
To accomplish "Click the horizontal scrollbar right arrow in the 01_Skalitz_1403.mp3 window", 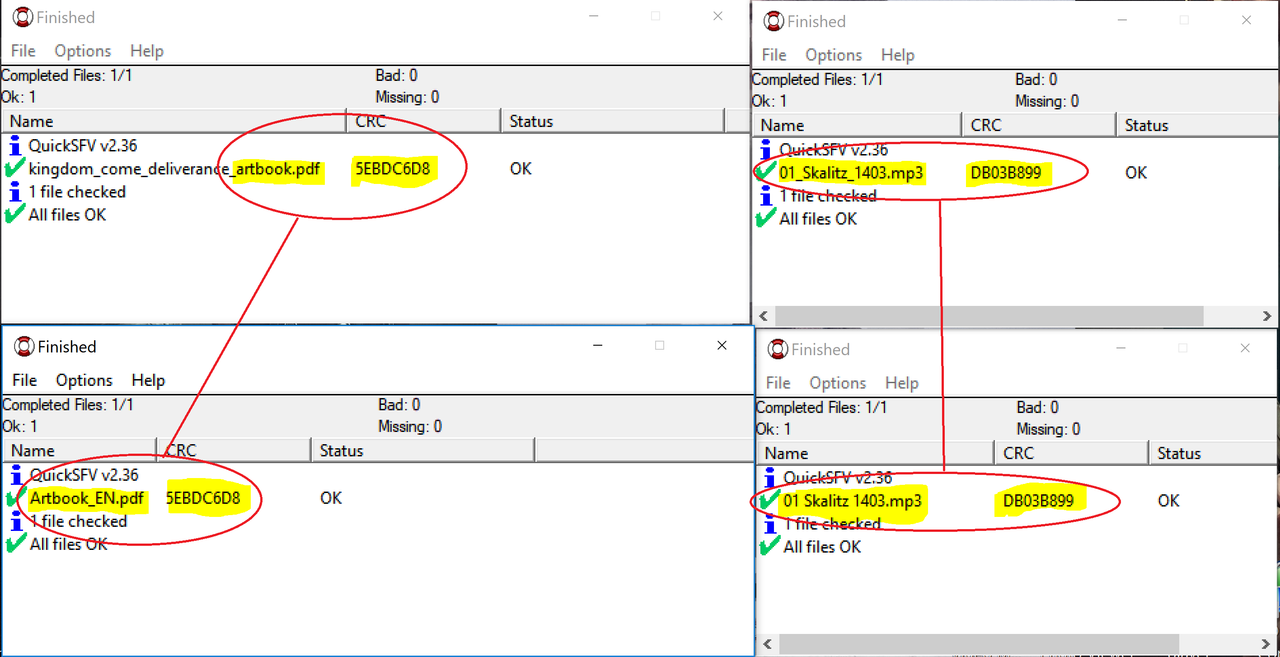I will [x=1267, y=315].
